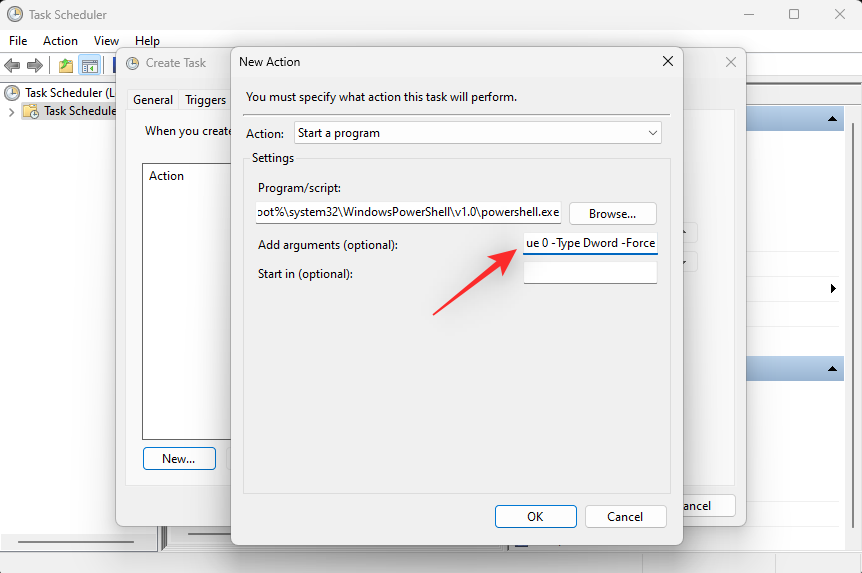Viewport: 862px width, 573px height.
Task: Click the Forward arrow toolbar icon
Action: [35, 66]
